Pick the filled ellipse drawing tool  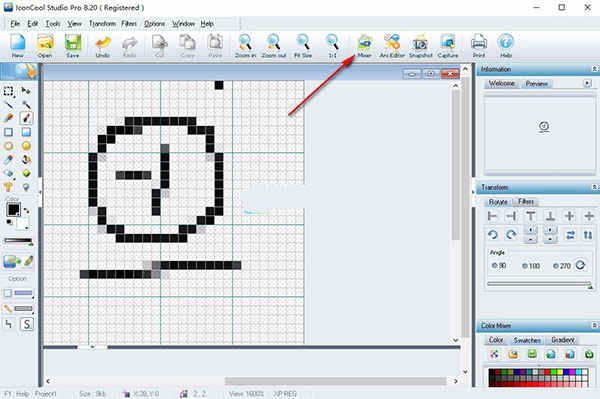click(x=26, y=146)
